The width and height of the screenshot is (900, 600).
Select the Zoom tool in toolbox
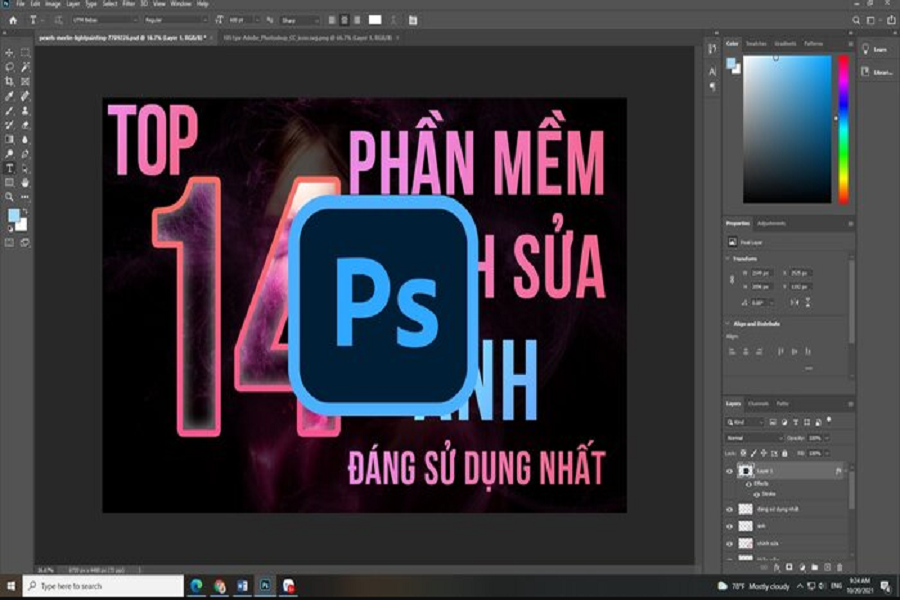point(9,197)
